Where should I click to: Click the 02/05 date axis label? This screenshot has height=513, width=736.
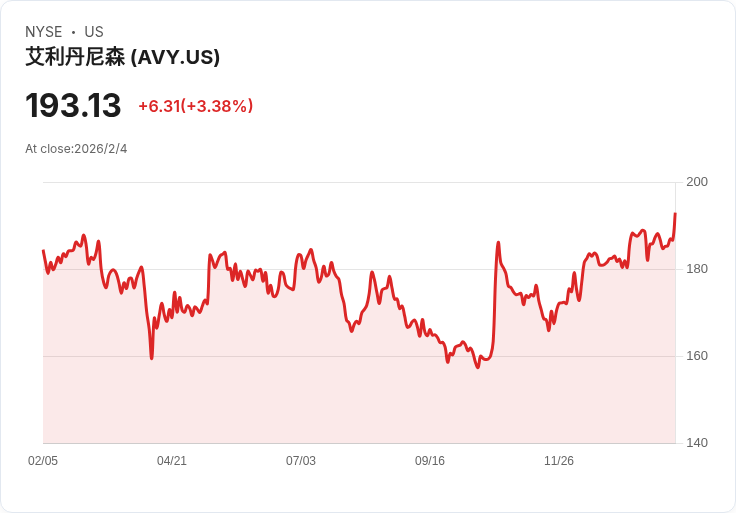[x=43, y=460]
